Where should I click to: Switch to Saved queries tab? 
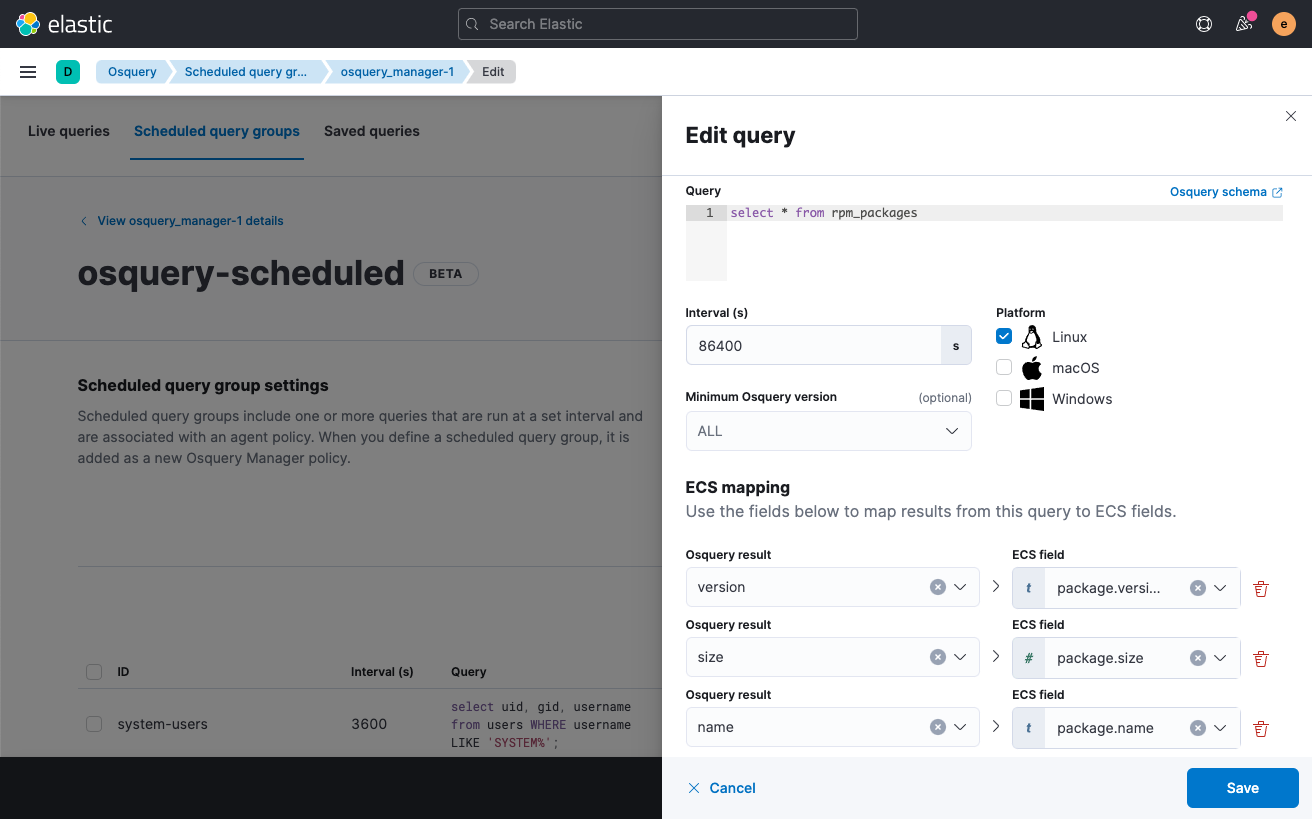click(x=372, y=131)
